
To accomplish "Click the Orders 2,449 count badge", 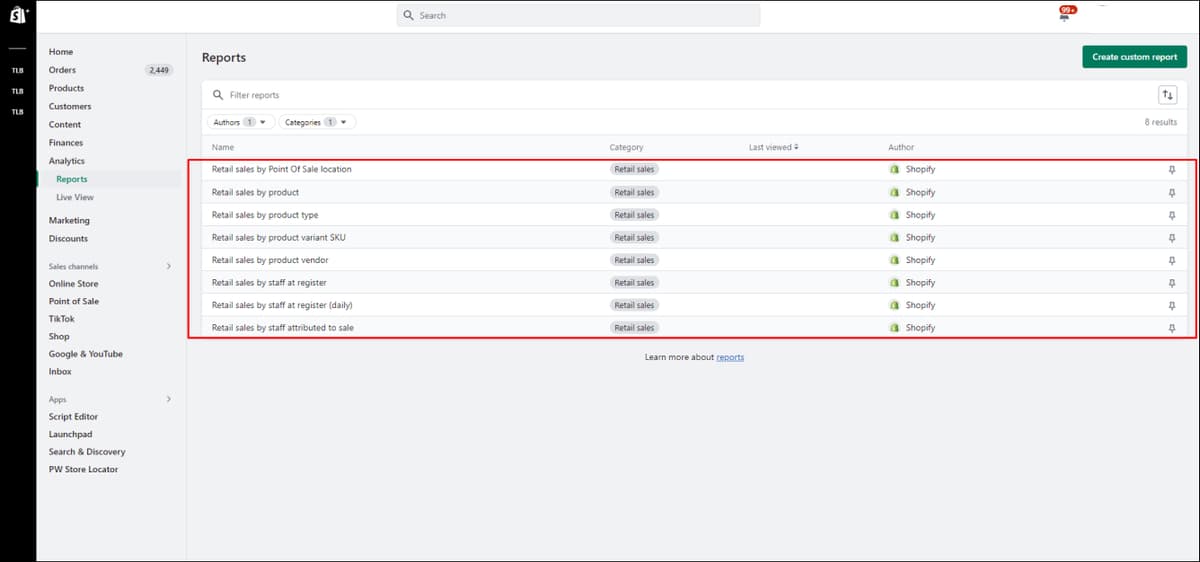I will tap(159, 70).
